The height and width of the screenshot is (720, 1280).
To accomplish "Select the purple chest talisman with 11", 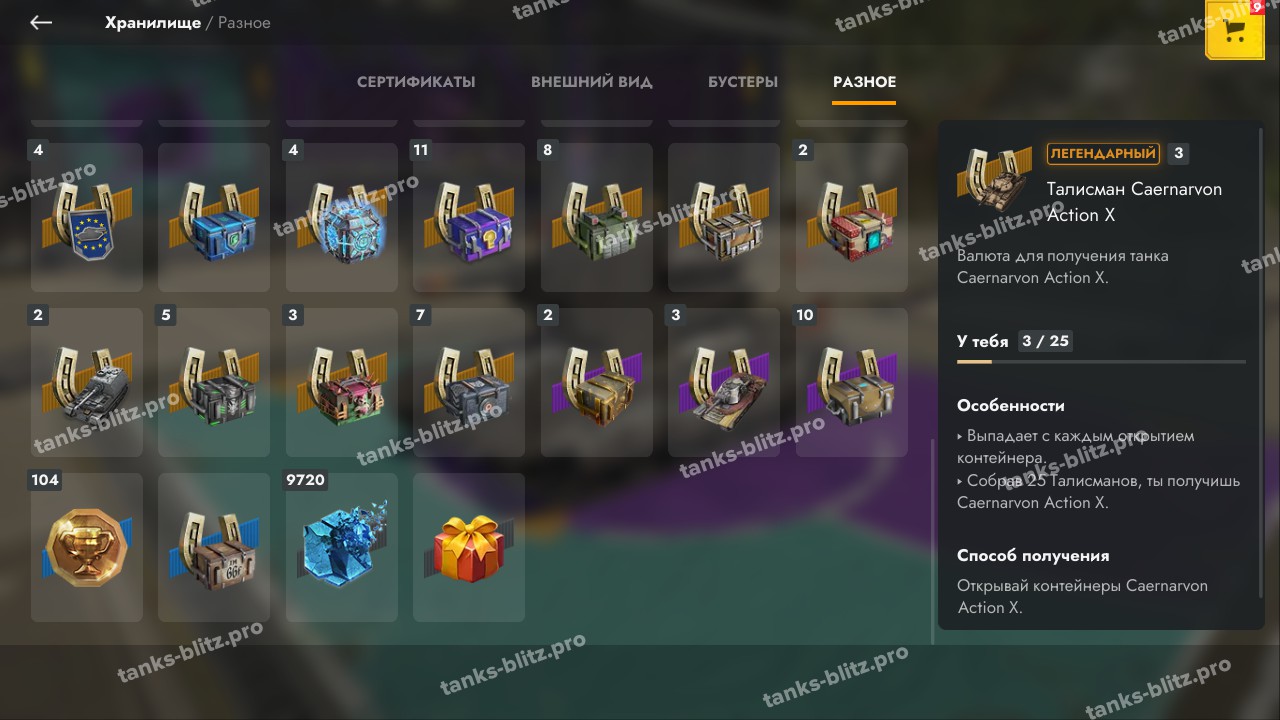I will 469,217.
